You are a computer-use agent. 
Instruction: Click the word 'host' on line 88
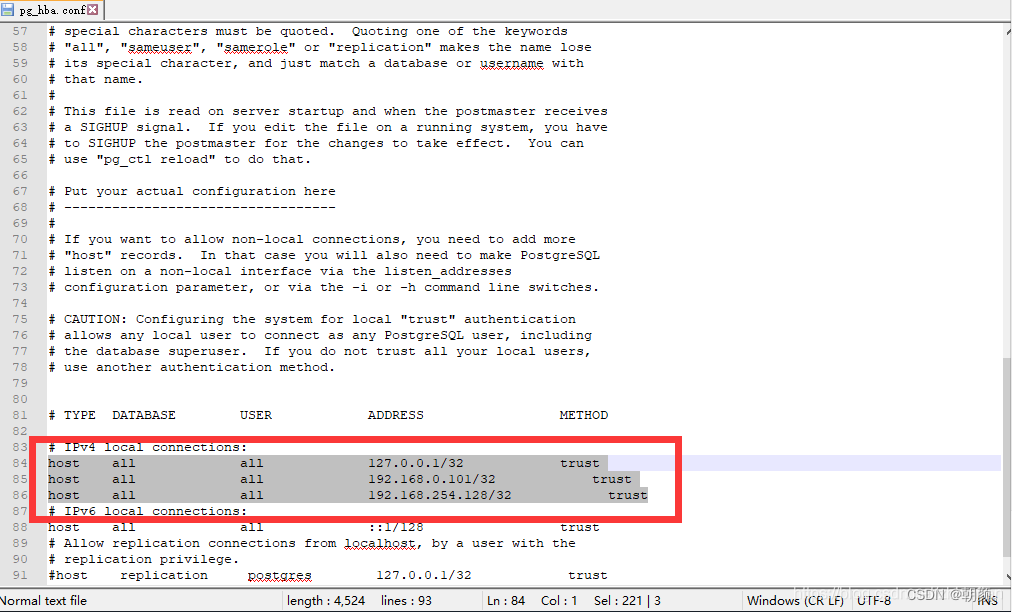coord(64,527)
